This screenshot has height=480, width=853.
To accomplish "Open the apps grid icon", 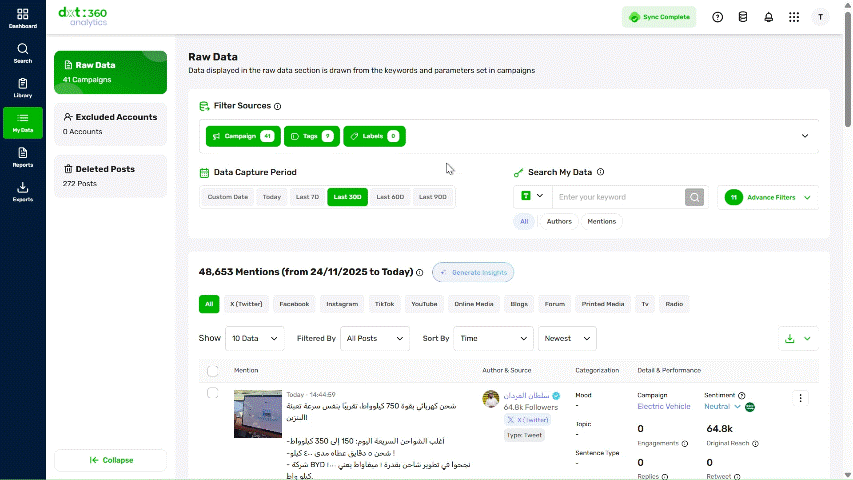I will click(794, 17).
